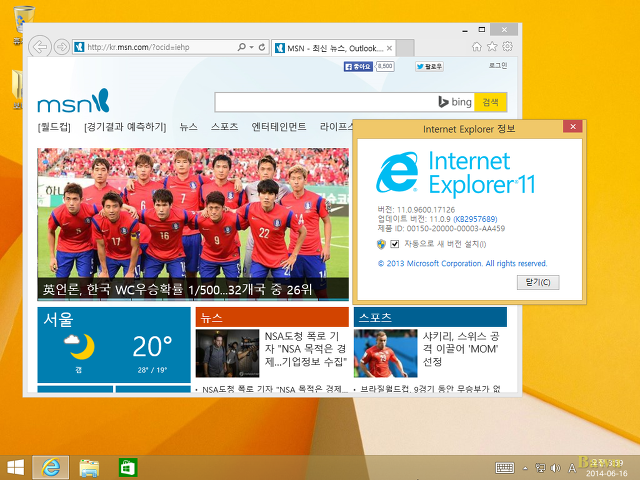The height and width of the screenshot is (480, 640).
Task: Click the Internet Explorer e logo
Action: pos(397,172)
